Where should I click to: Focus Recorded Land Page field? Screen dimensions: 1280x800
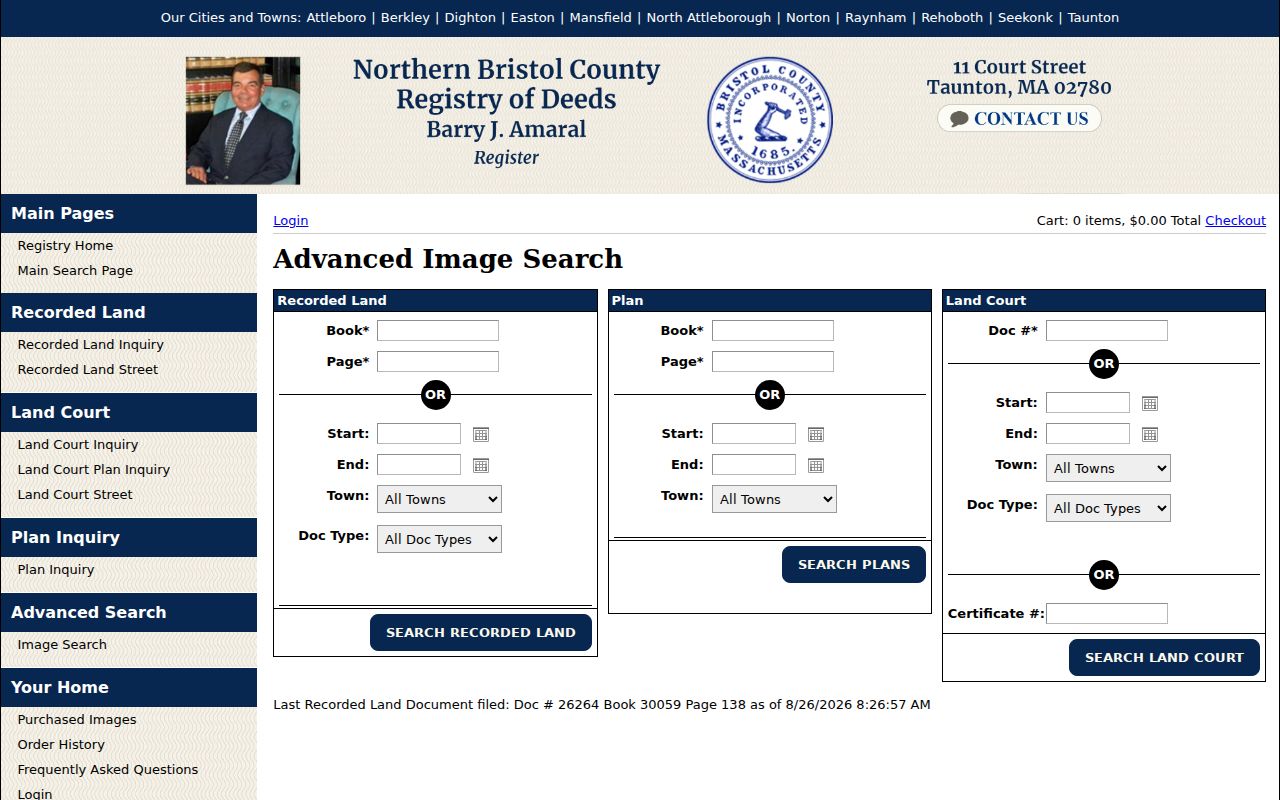438,361
